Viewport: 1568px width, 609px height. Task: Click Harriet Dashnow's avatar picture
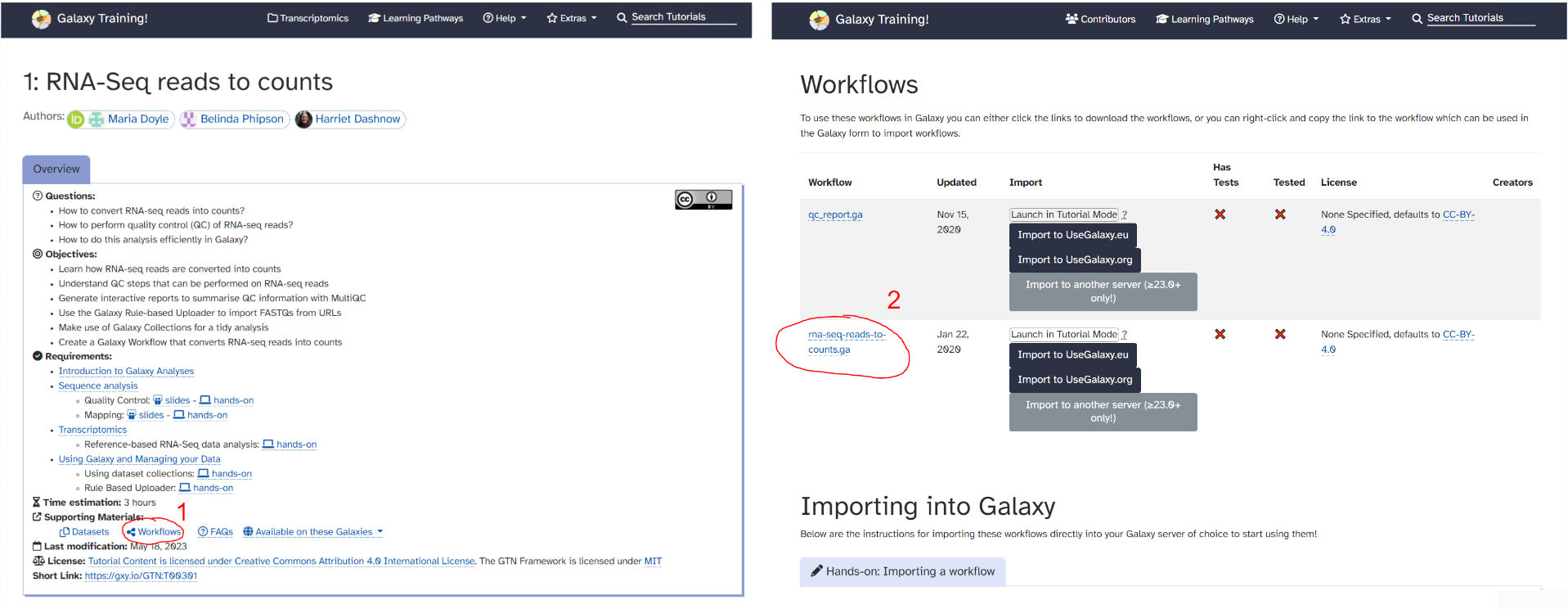[x=303, y=120]
